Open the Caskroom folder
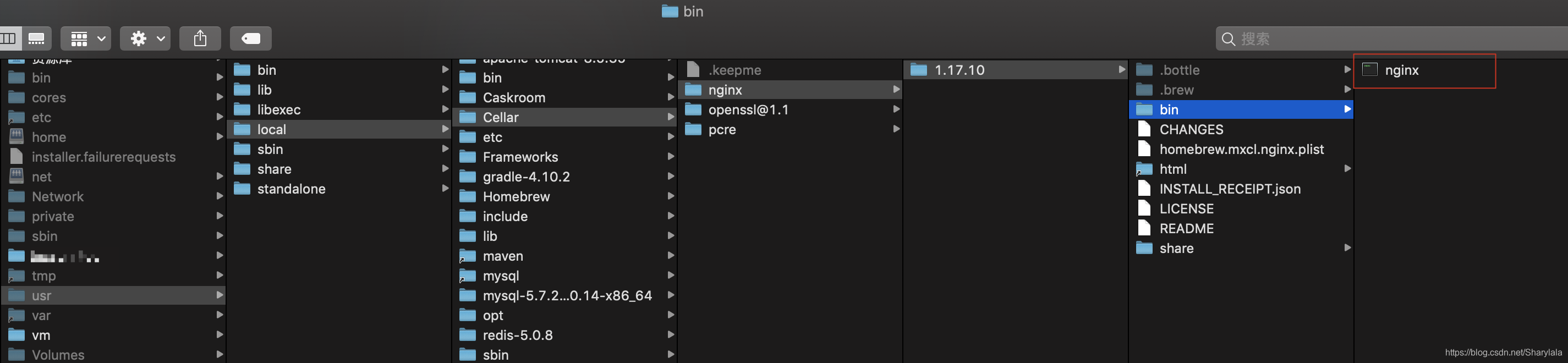 coord(564,97)
